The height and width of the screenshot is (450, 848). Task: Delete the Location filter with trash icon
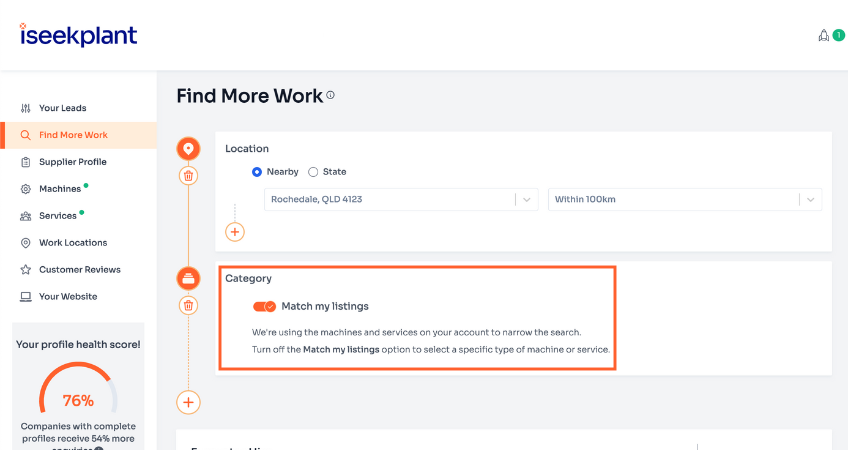188,176
